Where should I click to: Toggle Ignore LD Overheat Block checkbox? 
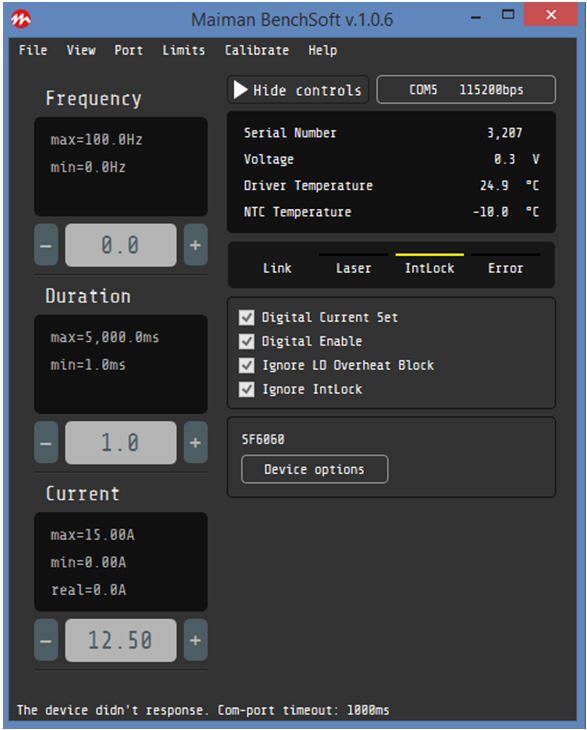click(247, 365)
